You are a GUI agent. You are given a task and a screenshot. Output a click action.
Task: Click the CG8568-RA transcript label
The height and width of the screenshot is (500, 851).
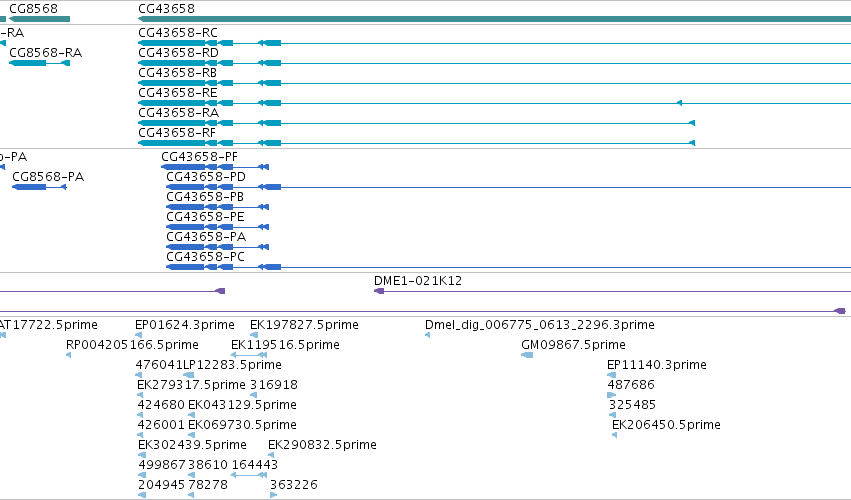(46, 53)
